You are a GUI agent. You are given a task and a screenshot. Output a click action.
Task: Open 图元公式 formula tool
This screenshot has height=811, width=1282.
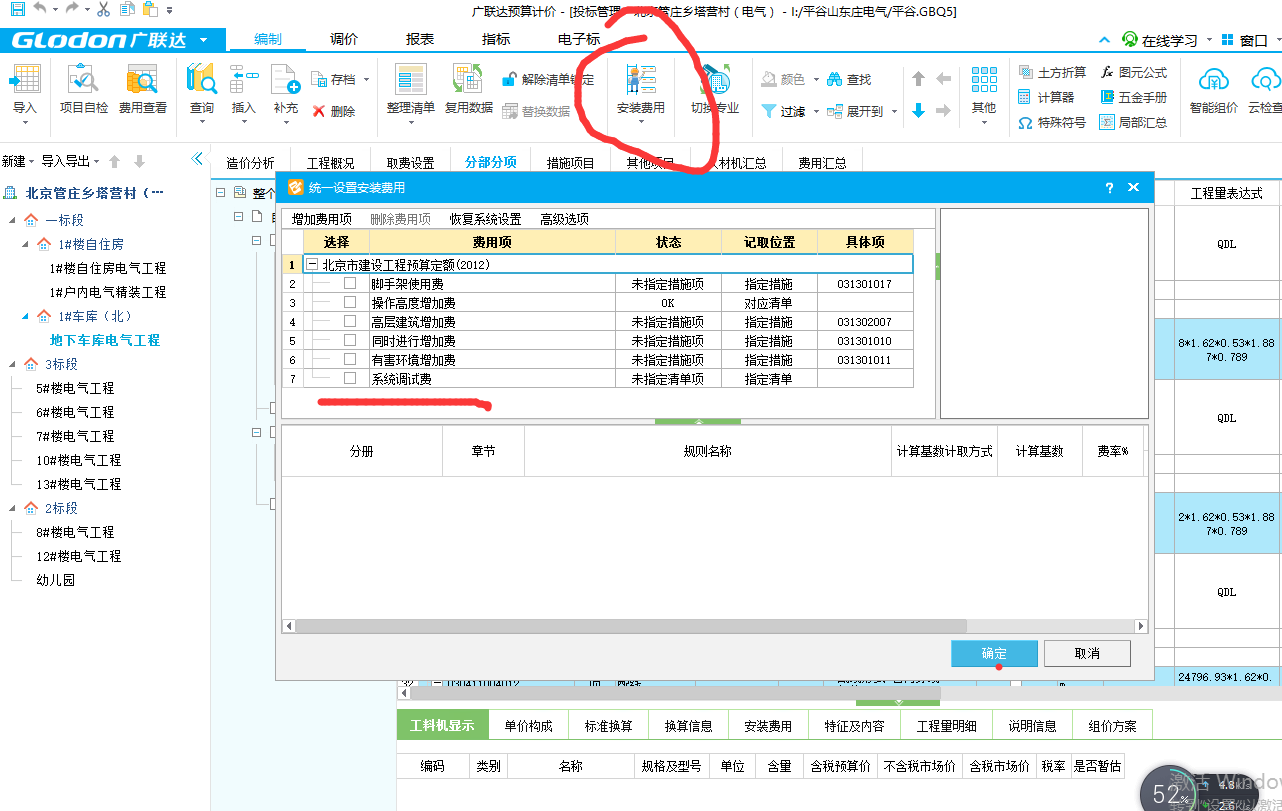(x=1134, y=72)
